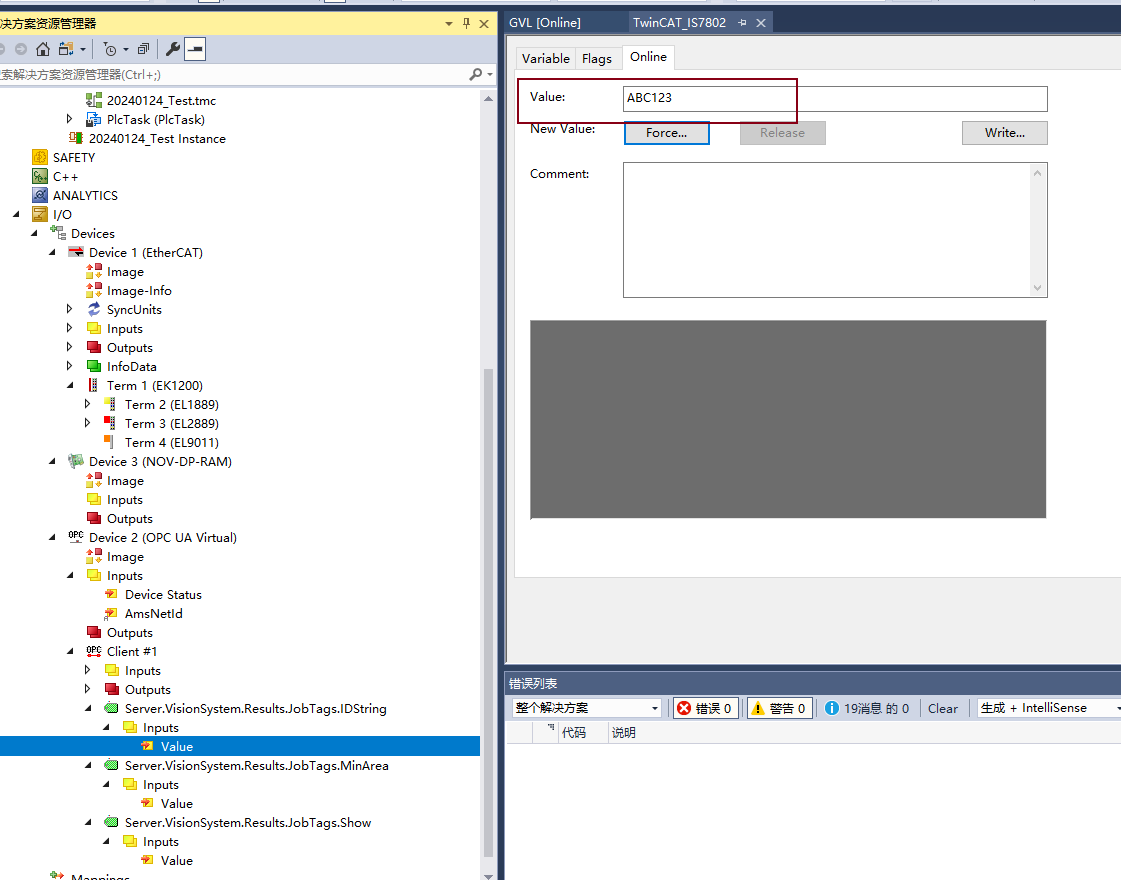Select the ANALYTICS project node
Screen dimensions: 1121x880
tap(85, 196)
